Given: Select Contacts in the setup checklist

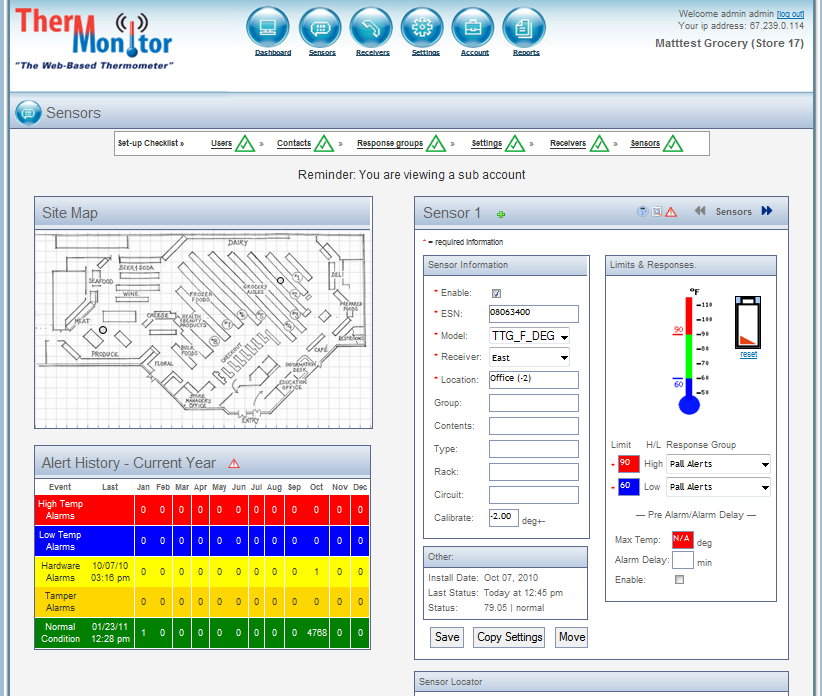Looking at the screenshot, I should [x=294, y=144].
